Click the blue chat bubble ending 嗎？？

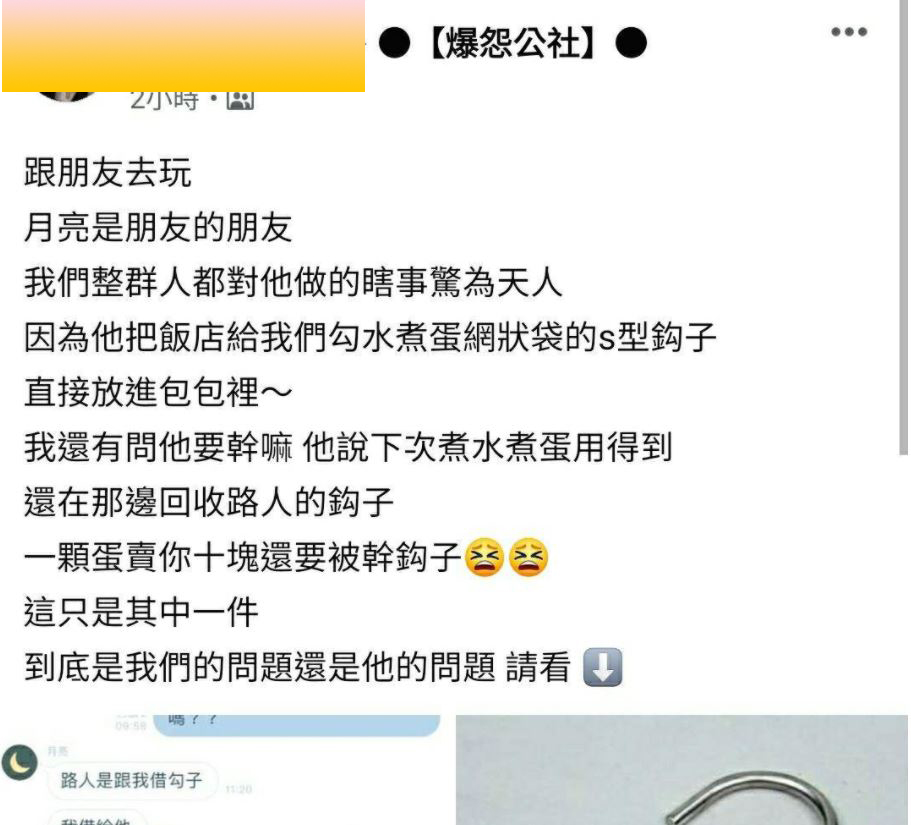[x=296, y=724]
